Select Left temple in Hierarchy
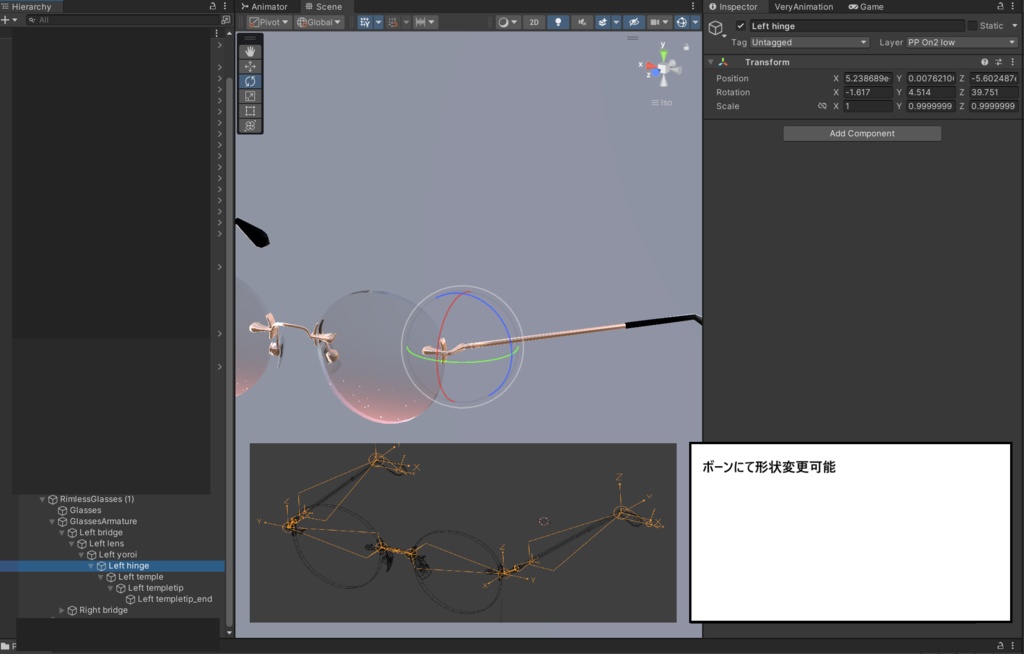 [140, 577]
